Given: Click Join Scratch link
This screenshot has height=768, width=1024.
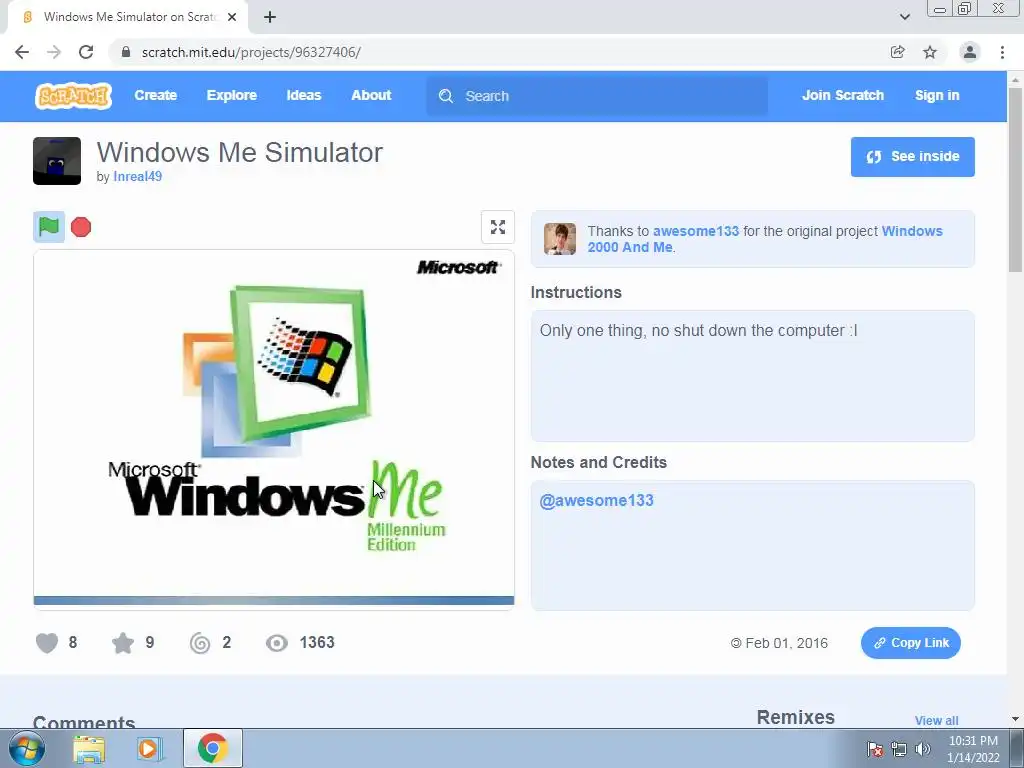Looking at the screenshot, I should (x=842, y=95).
